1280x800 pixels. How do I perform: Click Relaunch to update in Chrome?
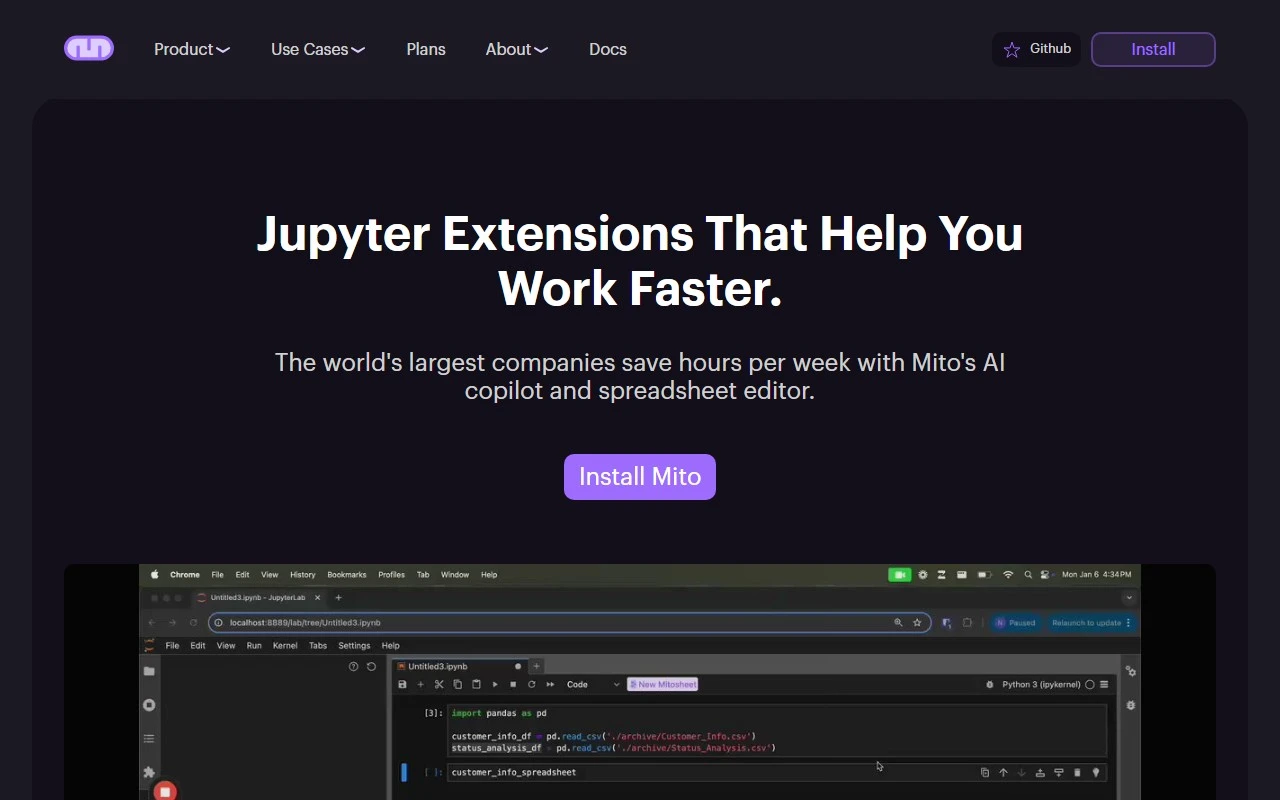coord(1092,622)
